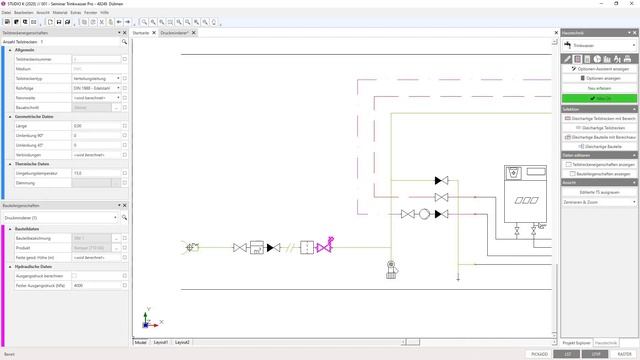The height and width of the screenshot is (360, 640).
Task: Toggle checkbox beside Bauteilbezeichnung row
Action: point(125,238)
